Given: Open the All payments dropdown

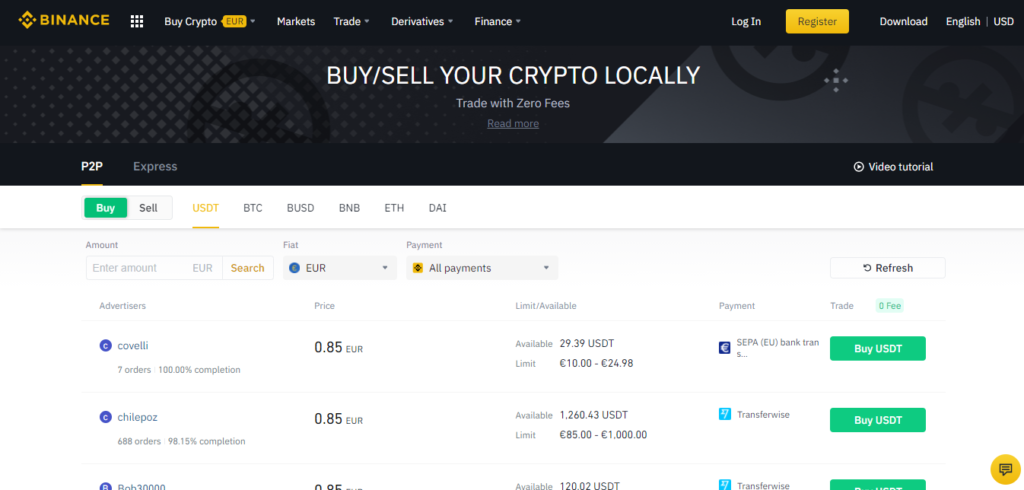Looking at the screenshot, I should [x=482, y=268].
